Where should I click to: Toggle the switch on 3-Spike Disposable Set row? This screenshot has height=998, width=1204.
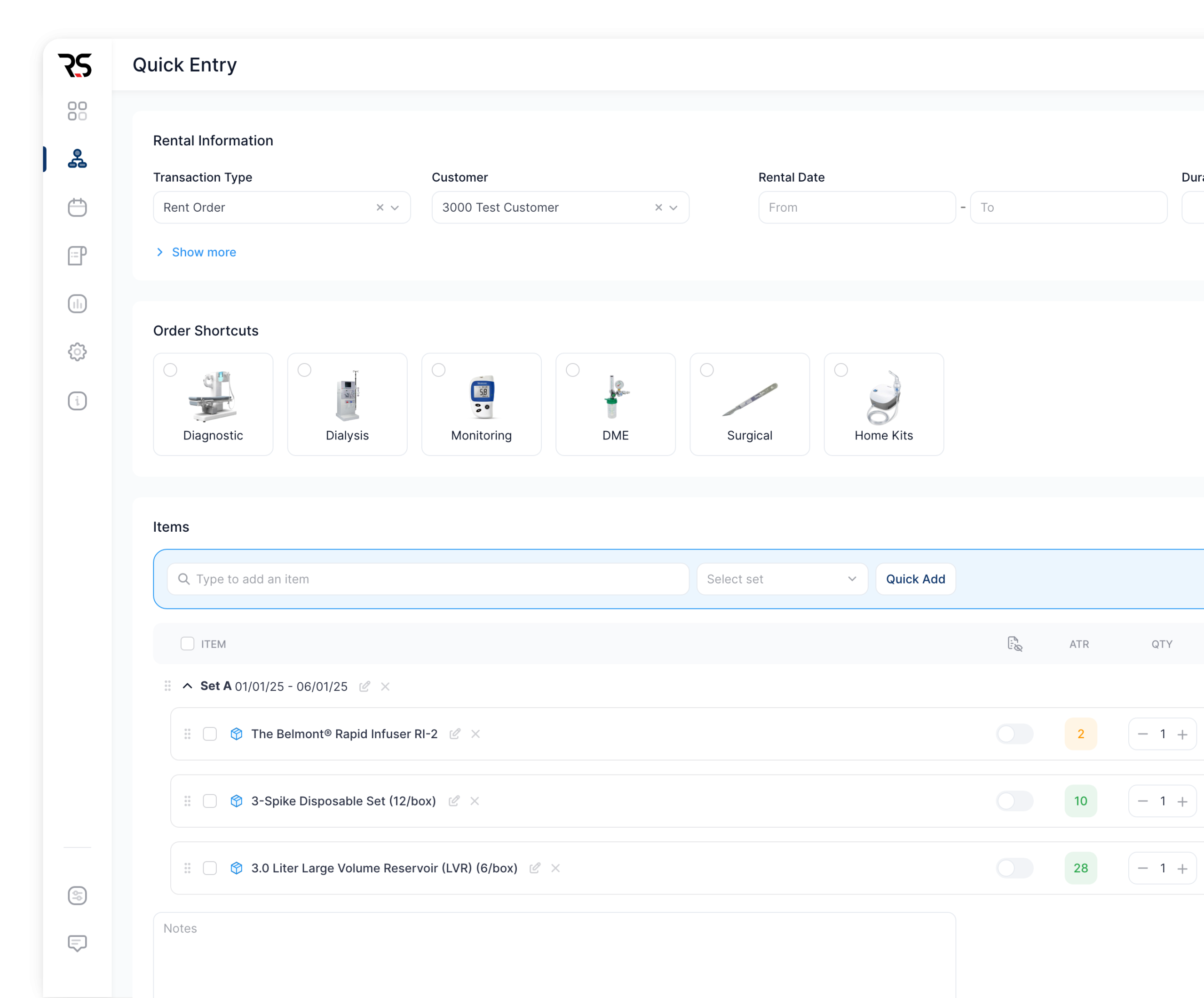pyautogui.click(x=1014, y=801)
